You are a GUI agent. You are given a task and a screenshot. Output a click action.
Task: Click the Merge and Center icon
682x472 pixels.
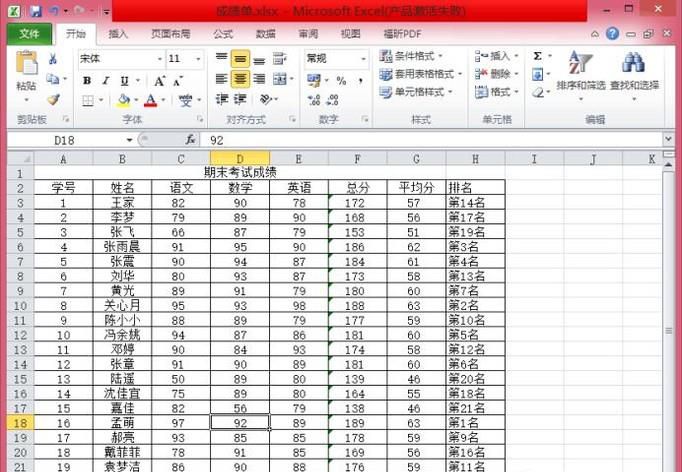280,79
